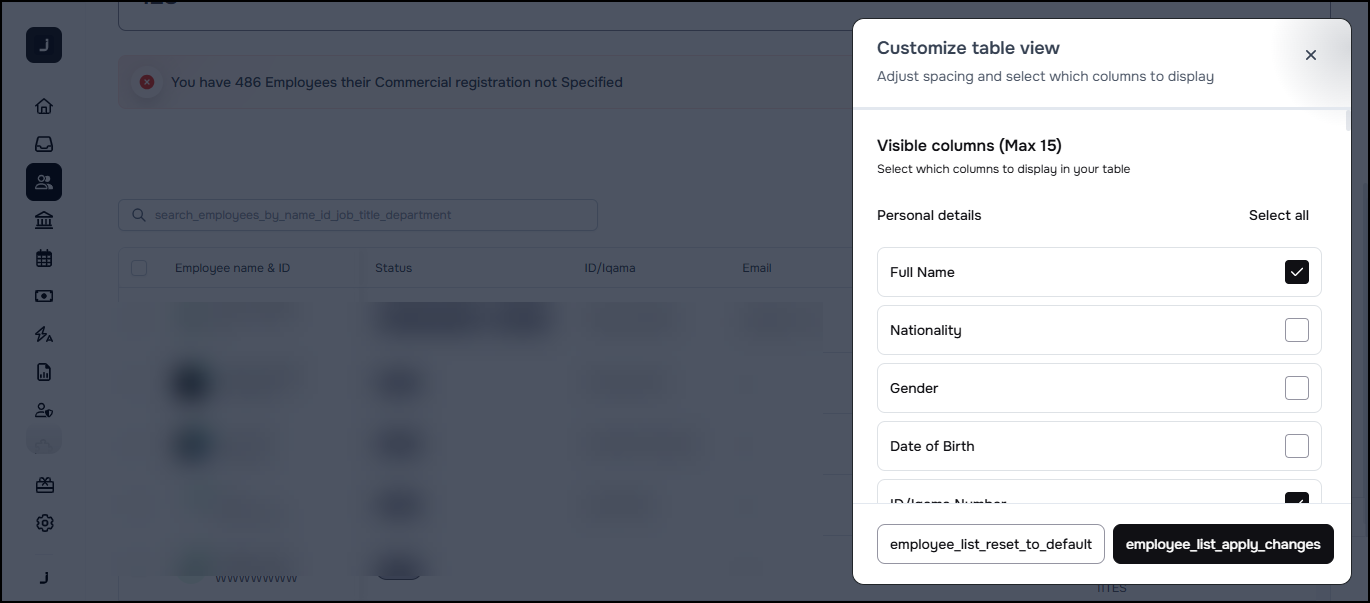Click Select all for Personal details
Screen dimensions: 1370x603
1278,215
